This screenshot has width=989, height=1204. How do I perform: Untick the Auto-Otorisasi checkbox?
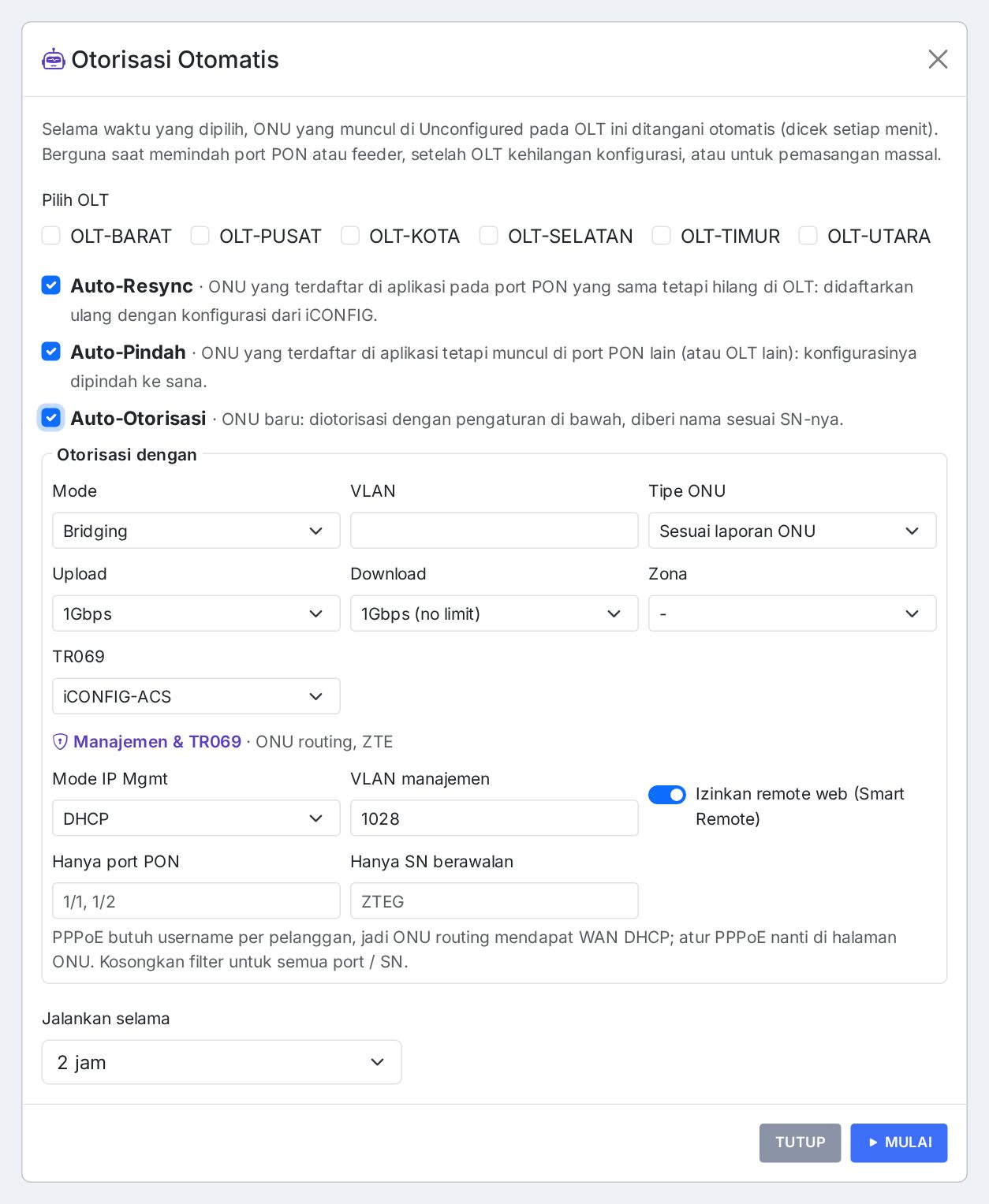pyautogui.click(x=51, y=418)
